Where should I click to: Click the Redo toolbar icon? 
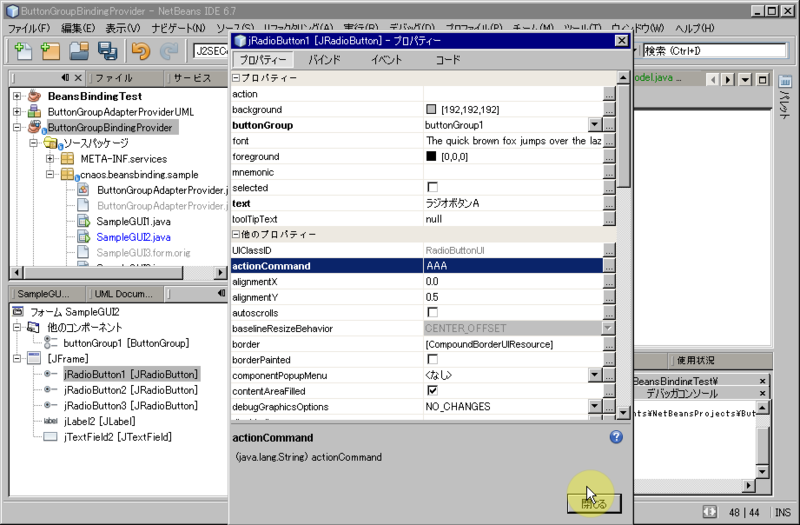pos(169,51)
